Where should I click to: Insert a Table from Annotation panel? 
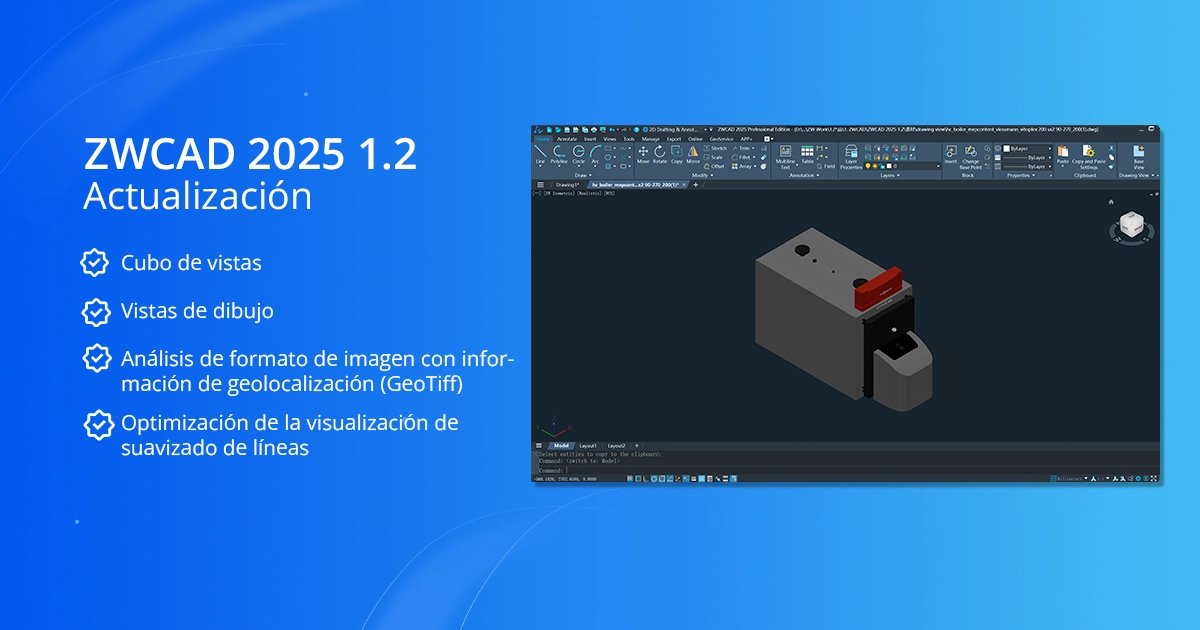click(807, 153)
